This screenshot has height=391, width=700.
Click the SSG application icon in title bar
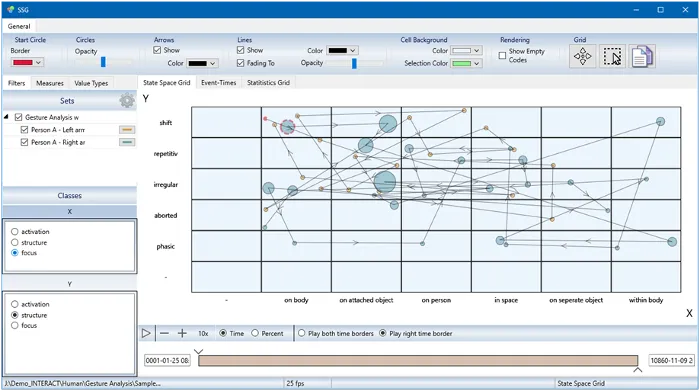tap(11, 9)
